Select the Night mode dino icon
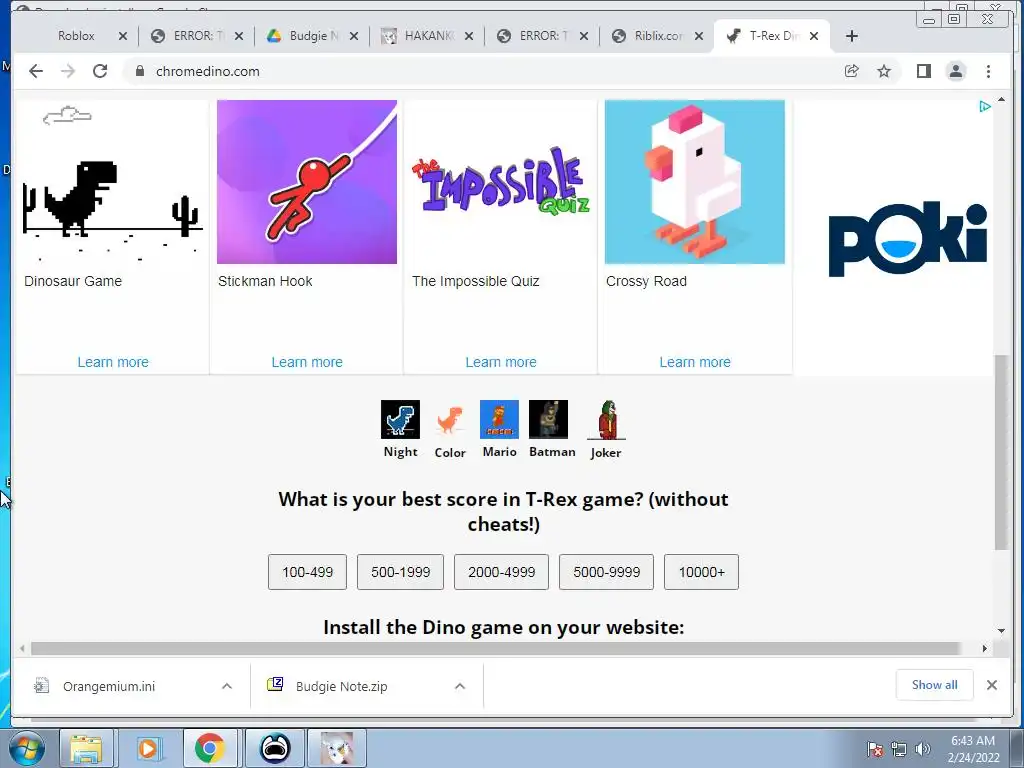Screen dimensions: 1024x768 (400, 419)
